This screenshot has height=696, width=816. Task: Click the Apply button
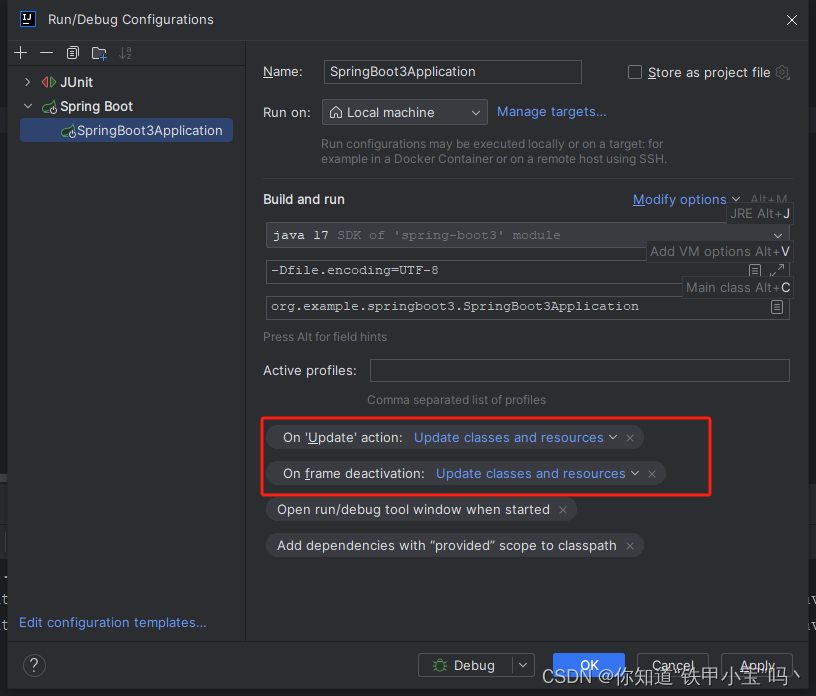[757, 665]
